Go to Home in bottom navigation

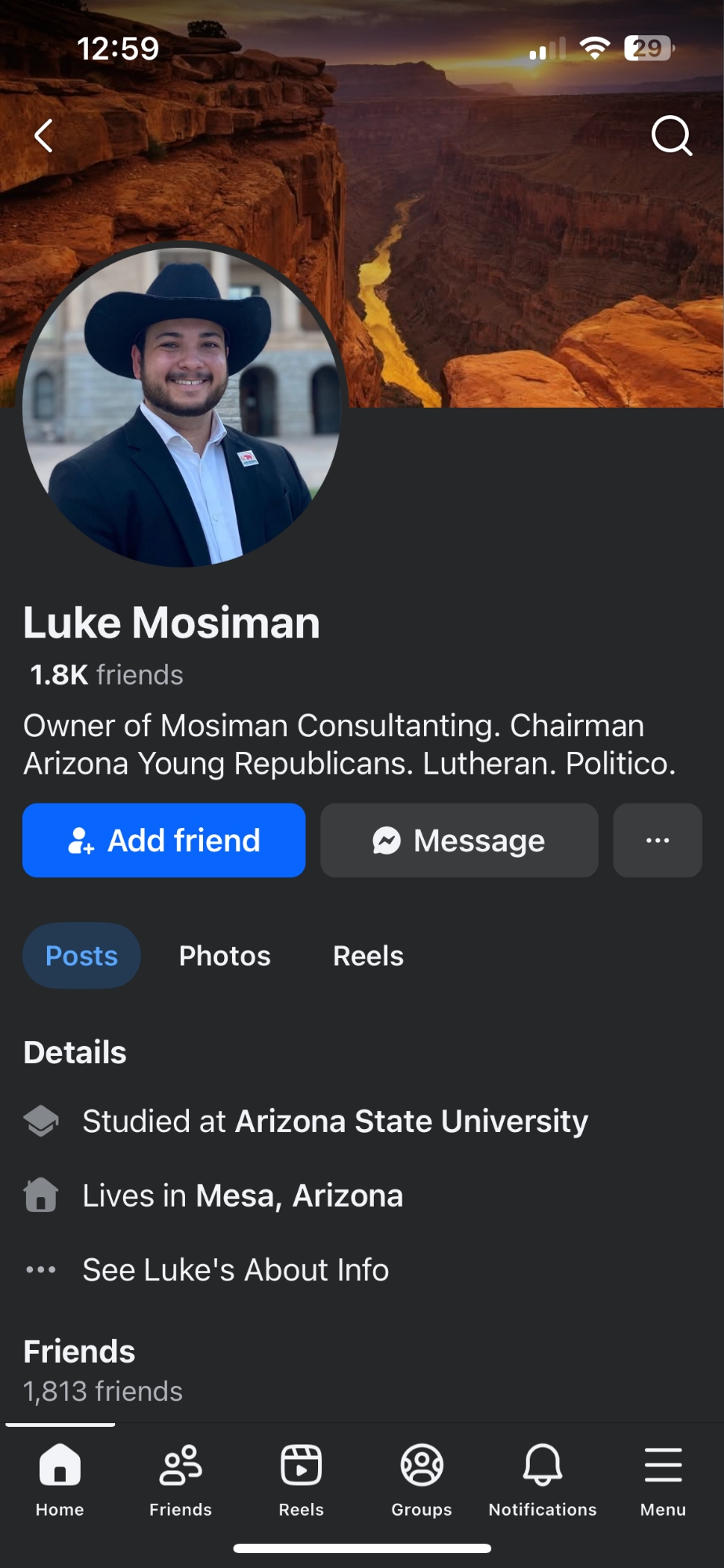pos(60,1478)
